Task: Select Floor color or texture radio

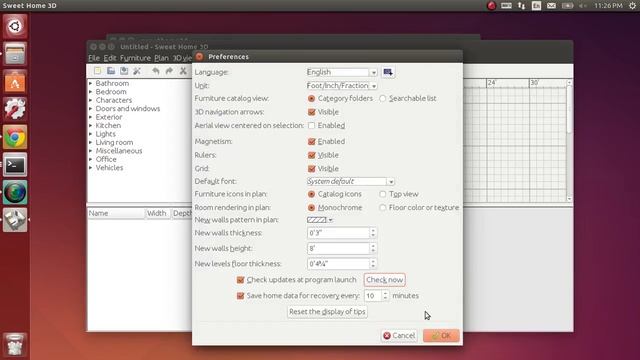Action: pos(382,208)
